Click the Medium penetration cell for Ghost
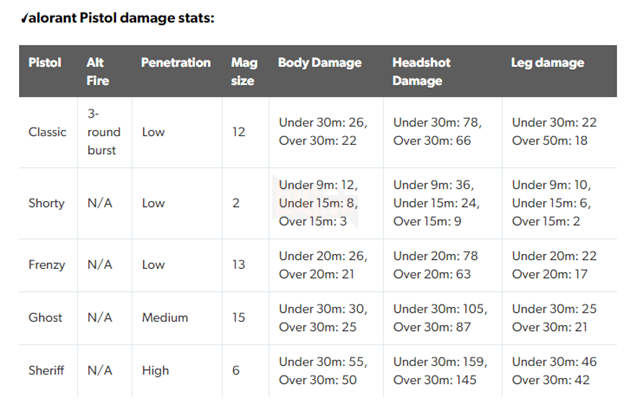630x405 pixels. [x=165, y=317]
